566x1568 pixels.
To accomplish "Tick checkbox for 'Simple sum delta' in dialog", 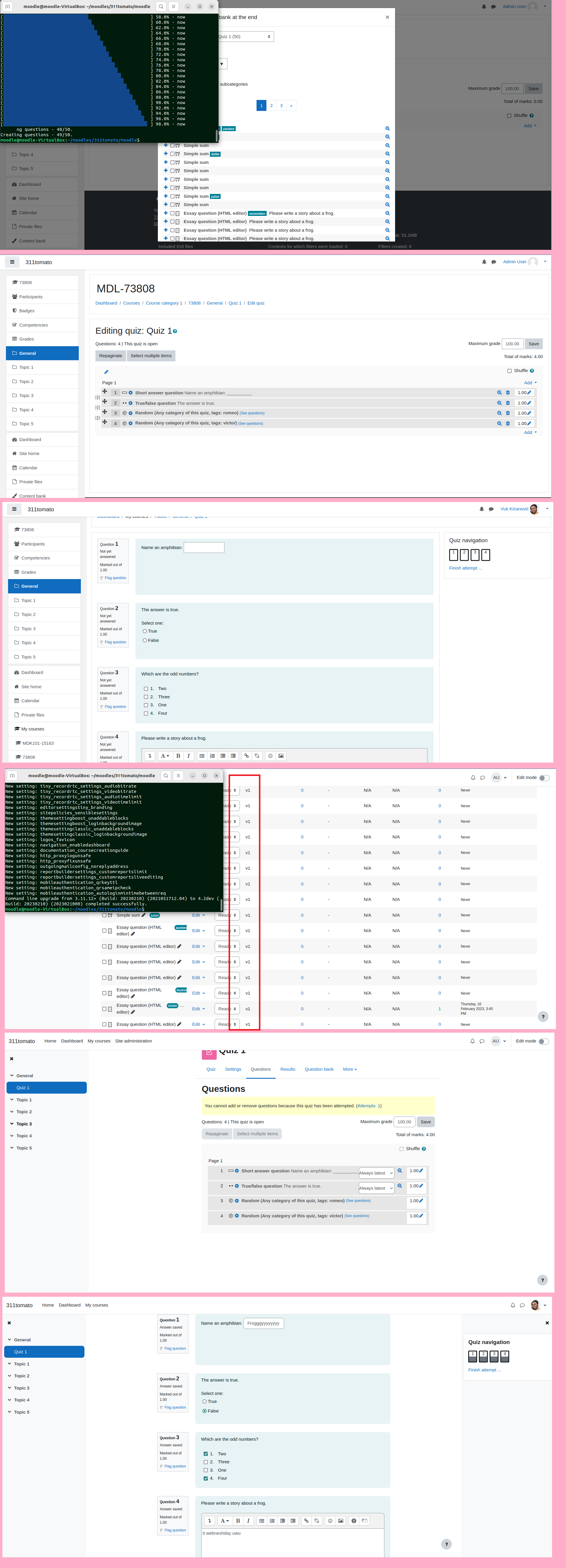I will coord(172,154).
